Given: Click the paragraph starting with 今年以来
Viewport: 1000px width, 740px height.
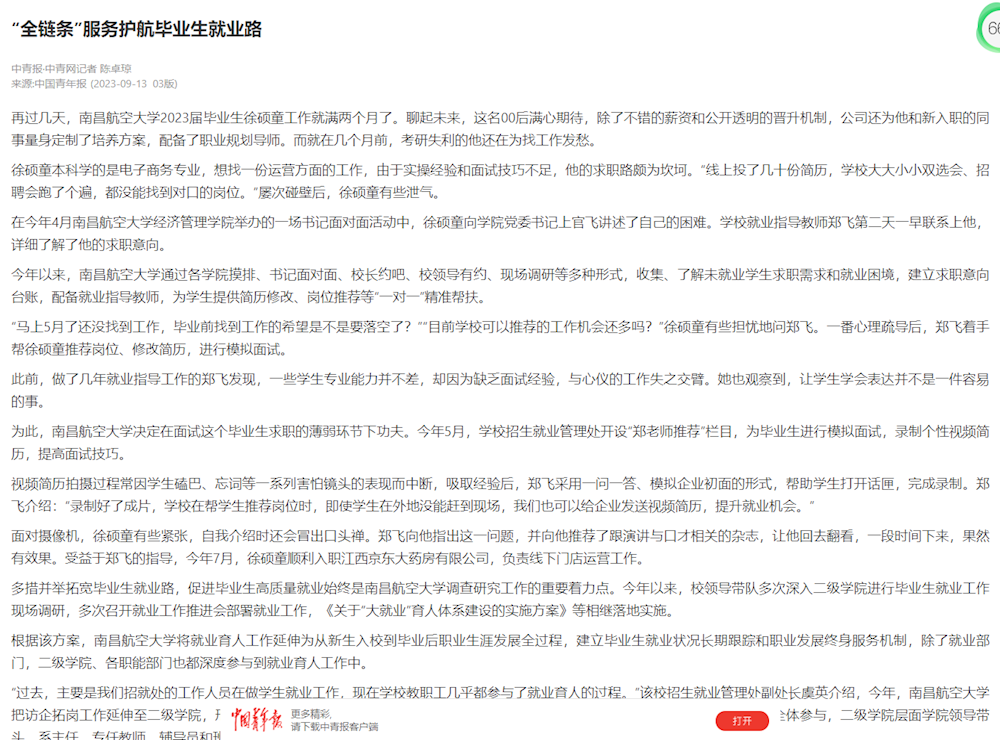Looking at the screenshot, I should click(500, 285).
